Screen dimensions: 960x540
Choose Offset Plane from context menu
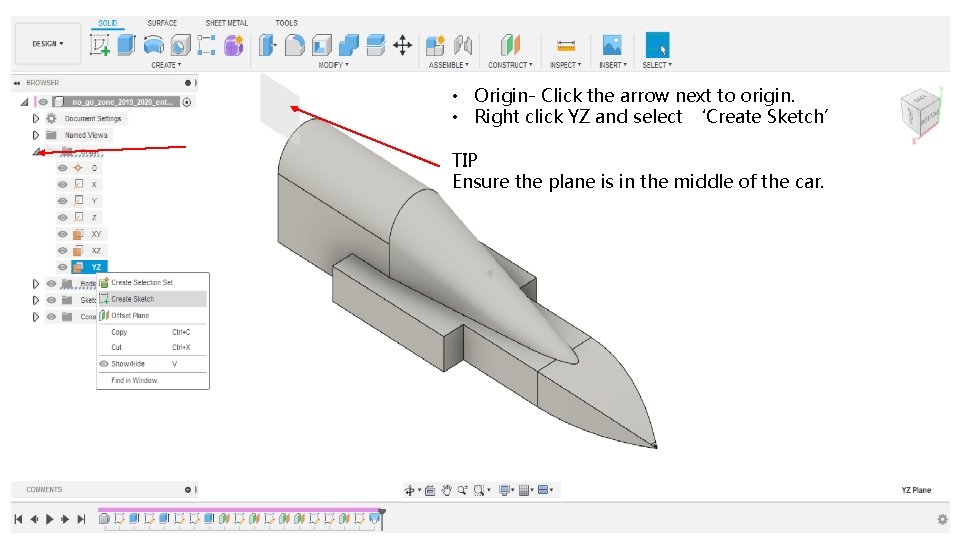coord(152,315)
